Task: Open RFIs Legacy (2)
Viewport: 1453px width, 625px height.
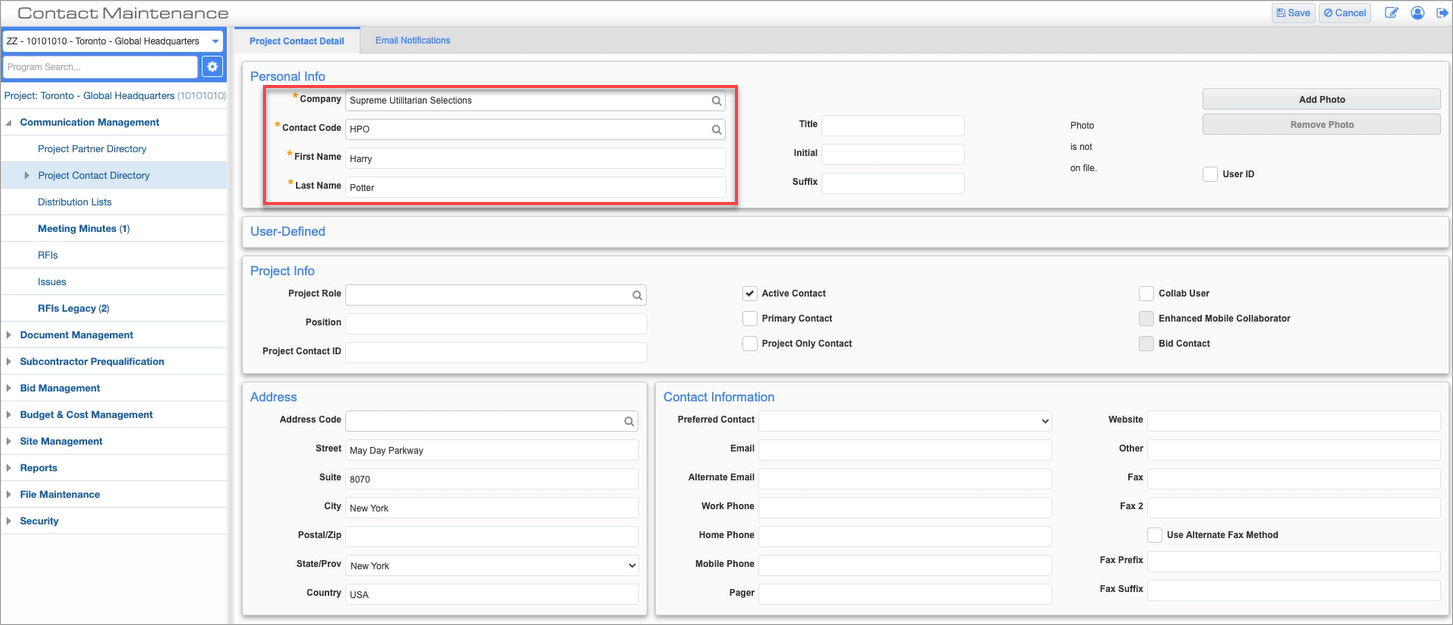Action: pyautogui.click(x=74, y=309)
